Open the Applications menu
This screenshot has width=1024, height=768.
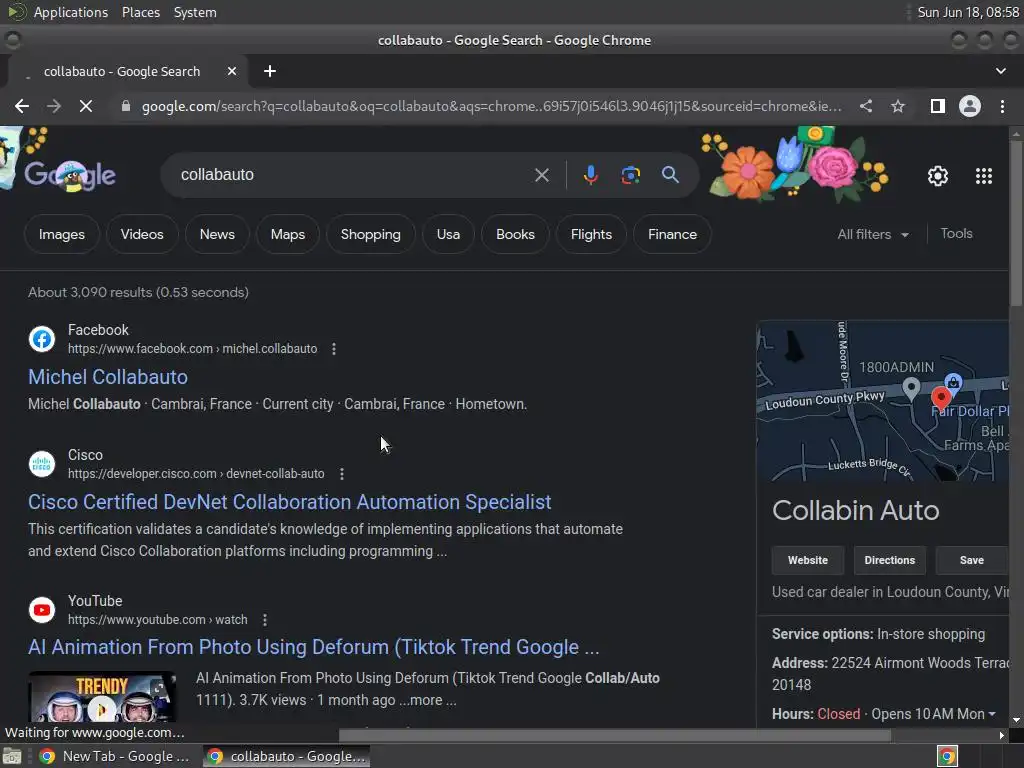click(71, 12)
